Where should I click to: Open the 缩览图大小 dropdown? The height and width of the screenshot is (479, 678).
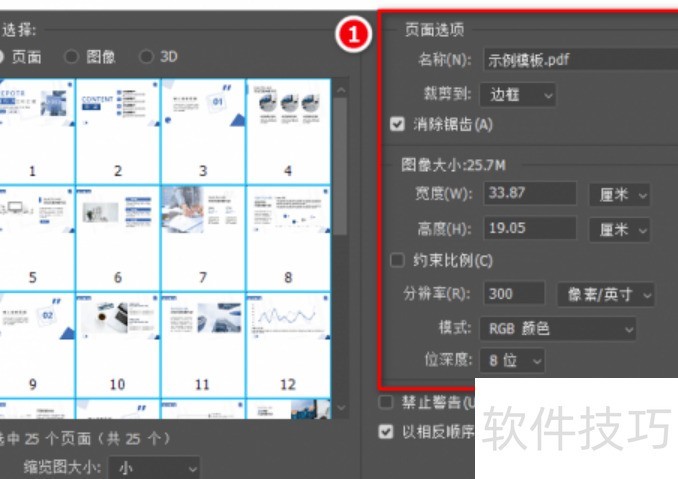tap(154, 467)
